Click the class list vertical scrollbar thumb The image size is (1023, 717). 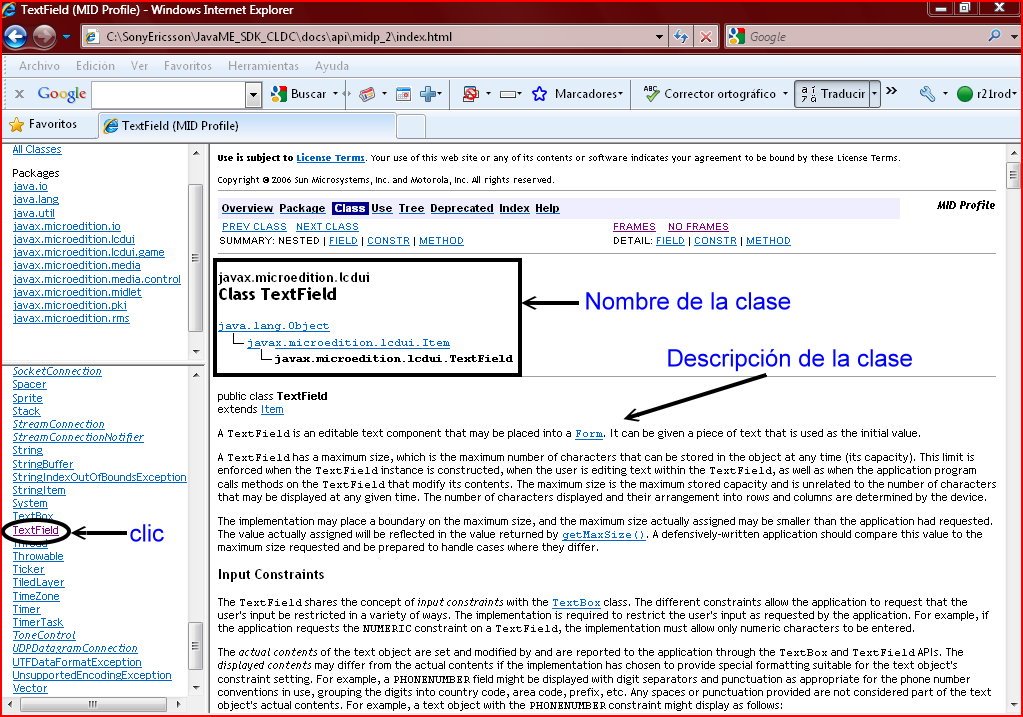click(x=195, y=646)
